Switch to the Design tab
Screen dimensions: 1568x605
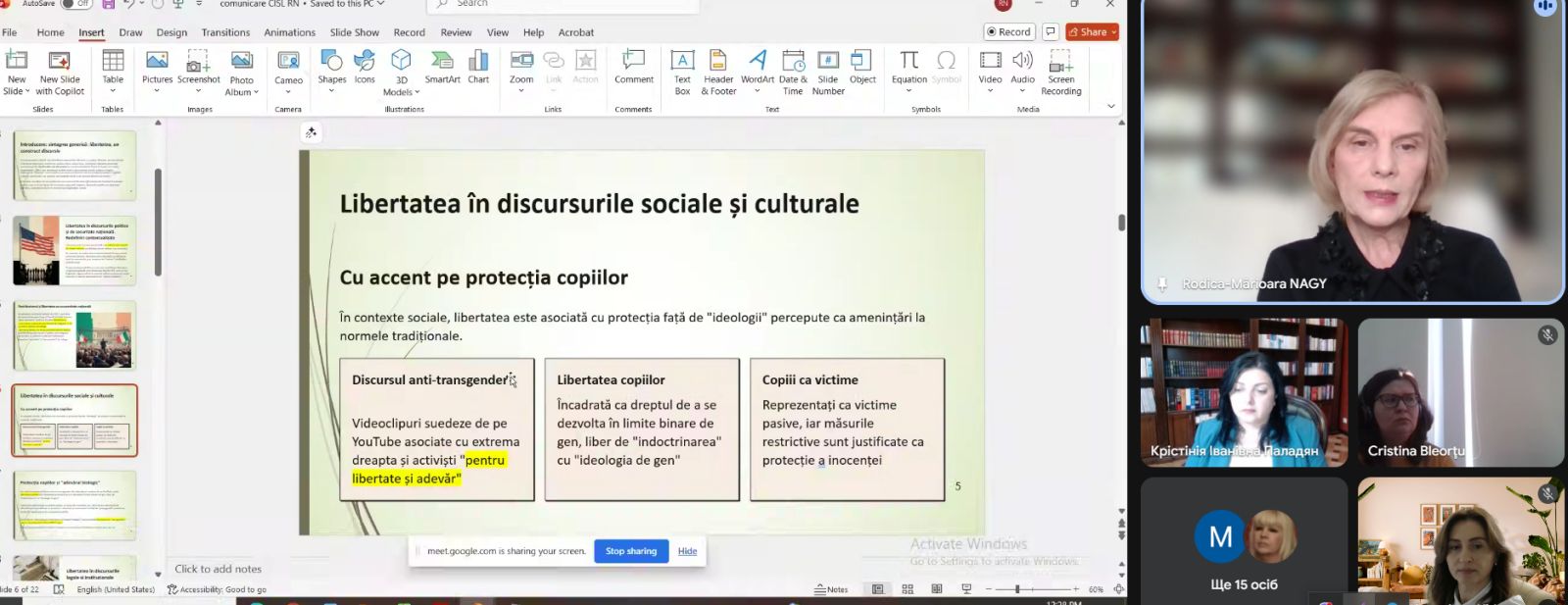pos(171,32)
